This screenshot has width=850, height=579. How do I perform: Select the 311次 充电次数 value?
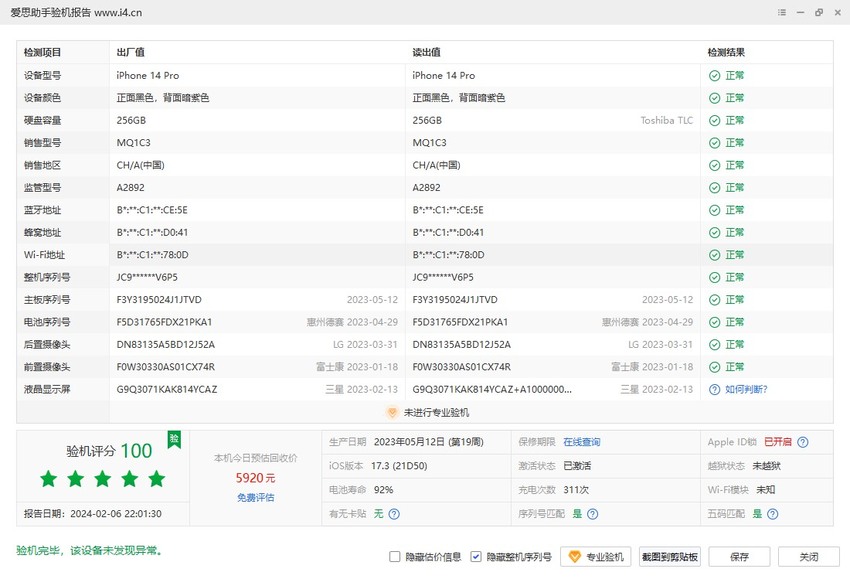pos(576,490)
